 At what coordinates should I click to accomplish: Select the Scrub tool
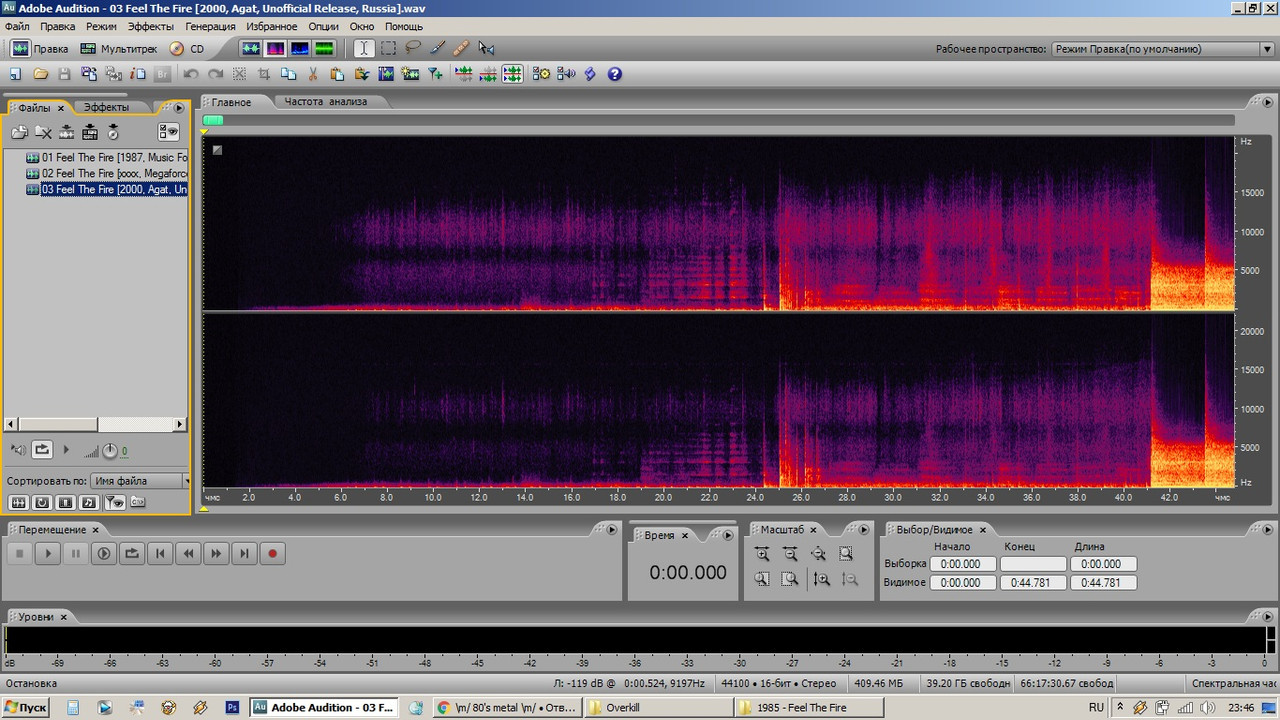coord(486,48)
